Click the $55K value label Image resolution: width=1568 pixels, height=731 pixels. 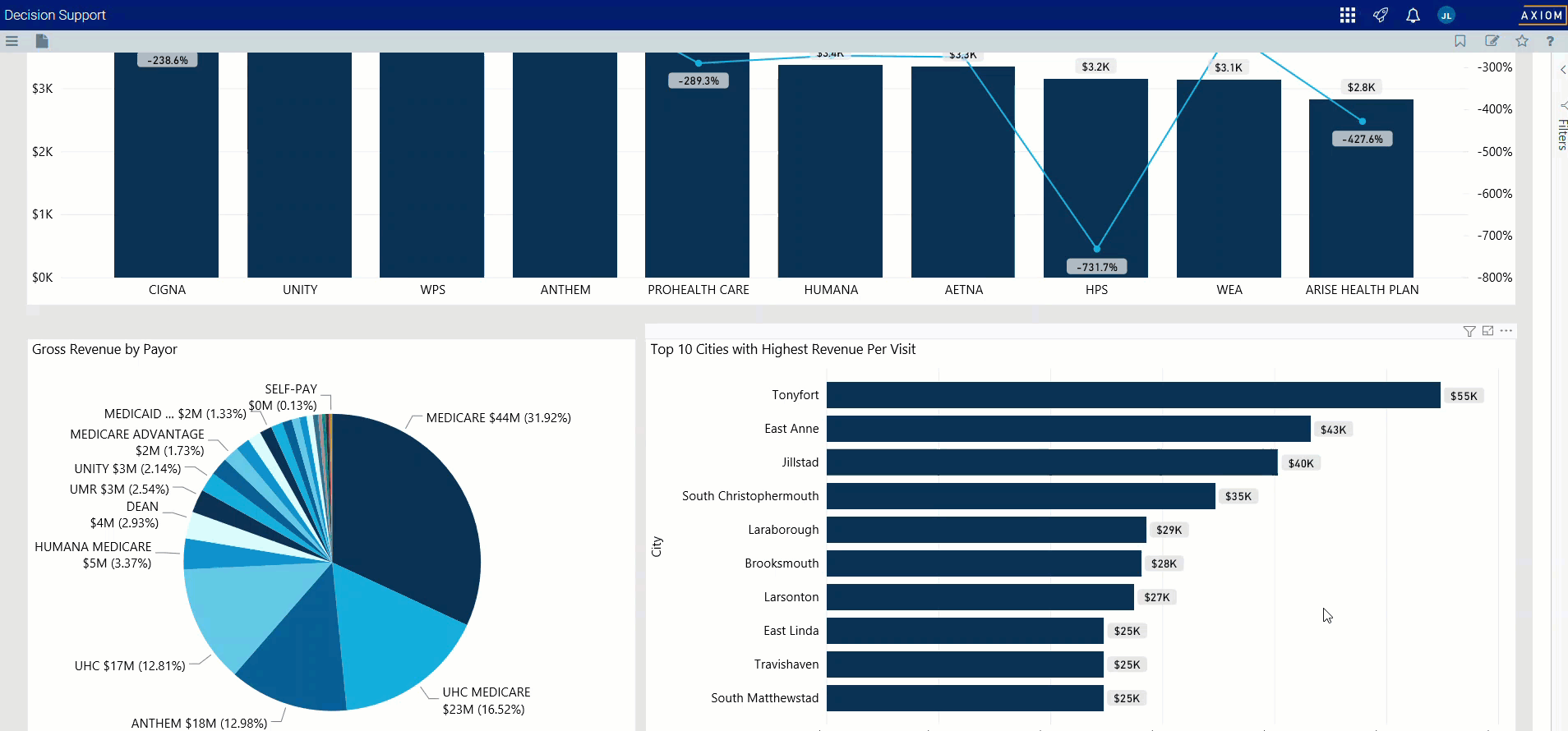pyautogui.click(x=1464, y=396)
